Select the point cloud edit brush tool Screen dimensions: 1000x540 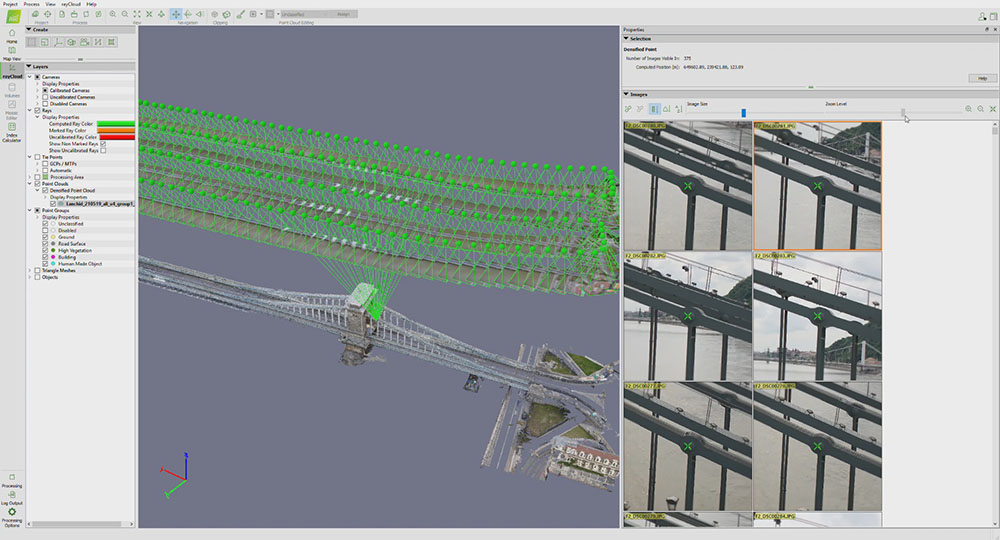[x=240, y=14]
